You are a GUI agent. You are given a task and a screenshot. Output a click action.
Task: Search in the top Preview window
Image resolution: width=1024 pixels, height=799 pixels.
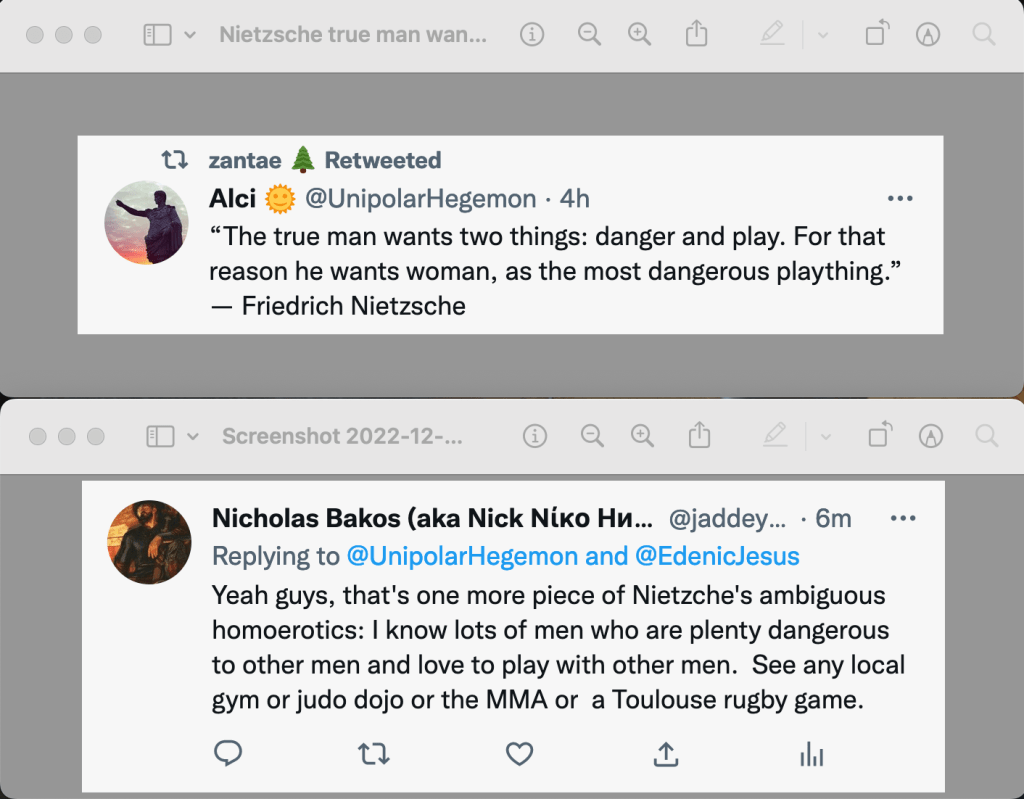(984, 35)
